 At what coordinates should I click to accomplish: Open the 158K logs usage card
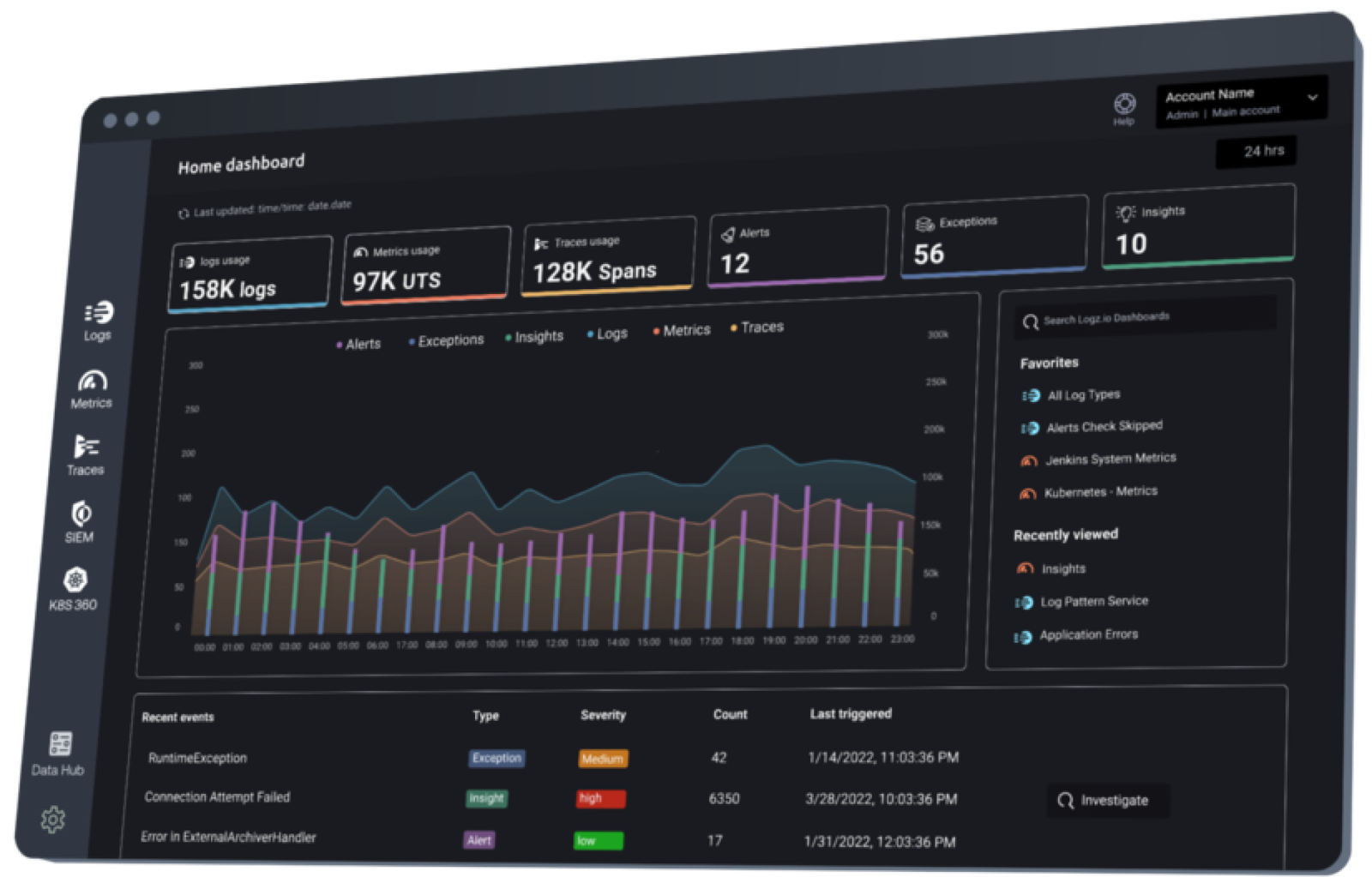[250, 274]
